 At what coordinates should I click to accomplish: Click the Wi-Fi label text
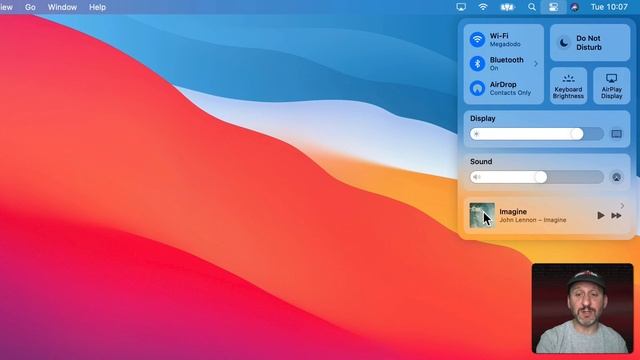[499, 36]
